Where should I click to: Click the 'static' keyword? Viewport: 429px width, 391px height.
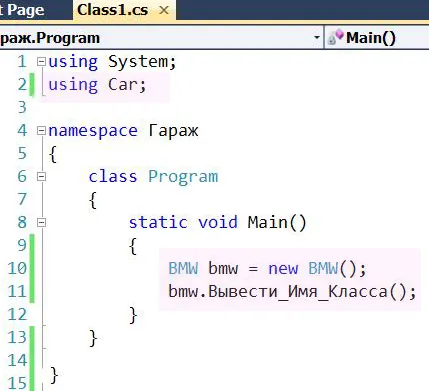[x=158, y=222]
